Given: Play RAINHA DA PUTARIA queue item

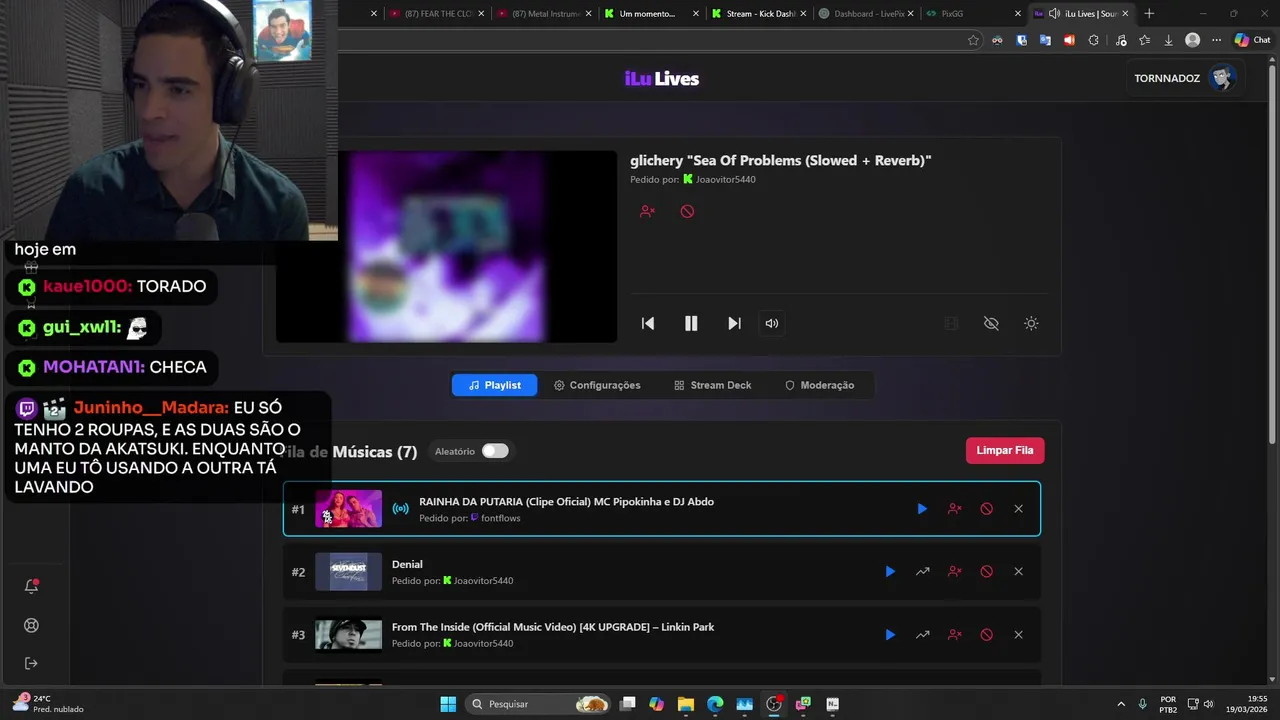Looking at the screenshot, I should (922, 509).
